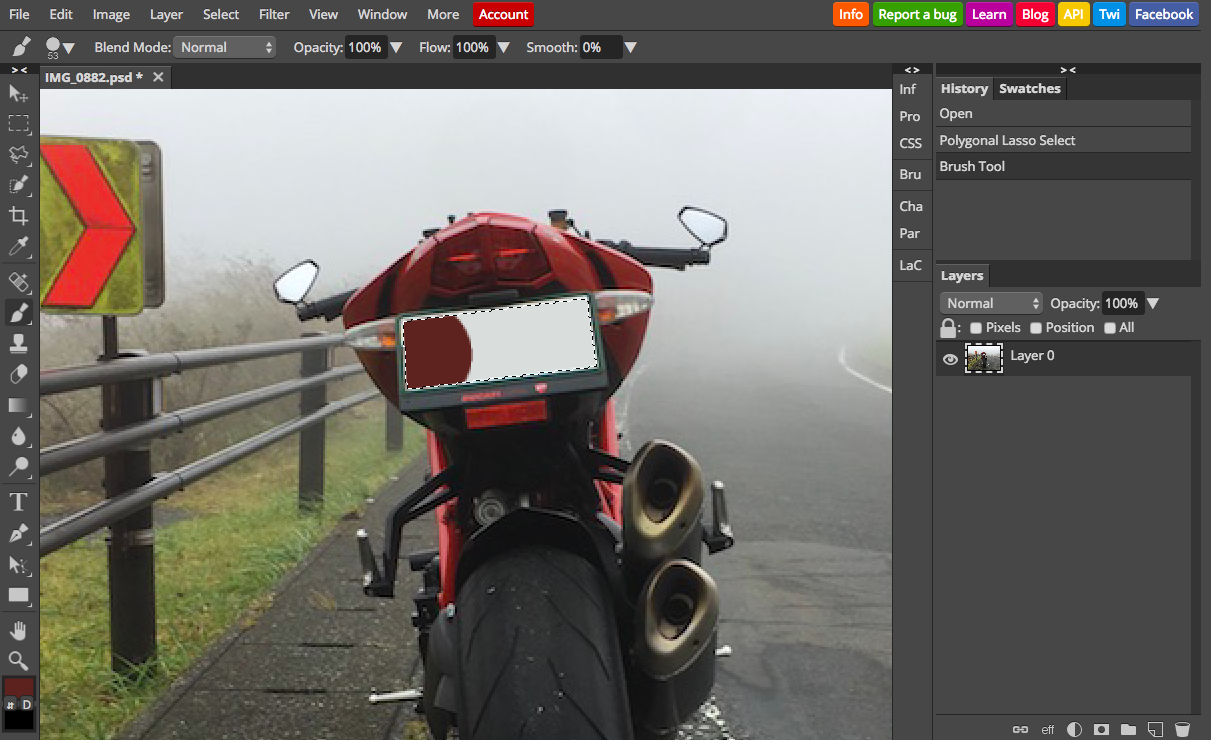This screenshot has height=740, width=1211.
Task: Select the Move tool
Action: coord(18,93)
